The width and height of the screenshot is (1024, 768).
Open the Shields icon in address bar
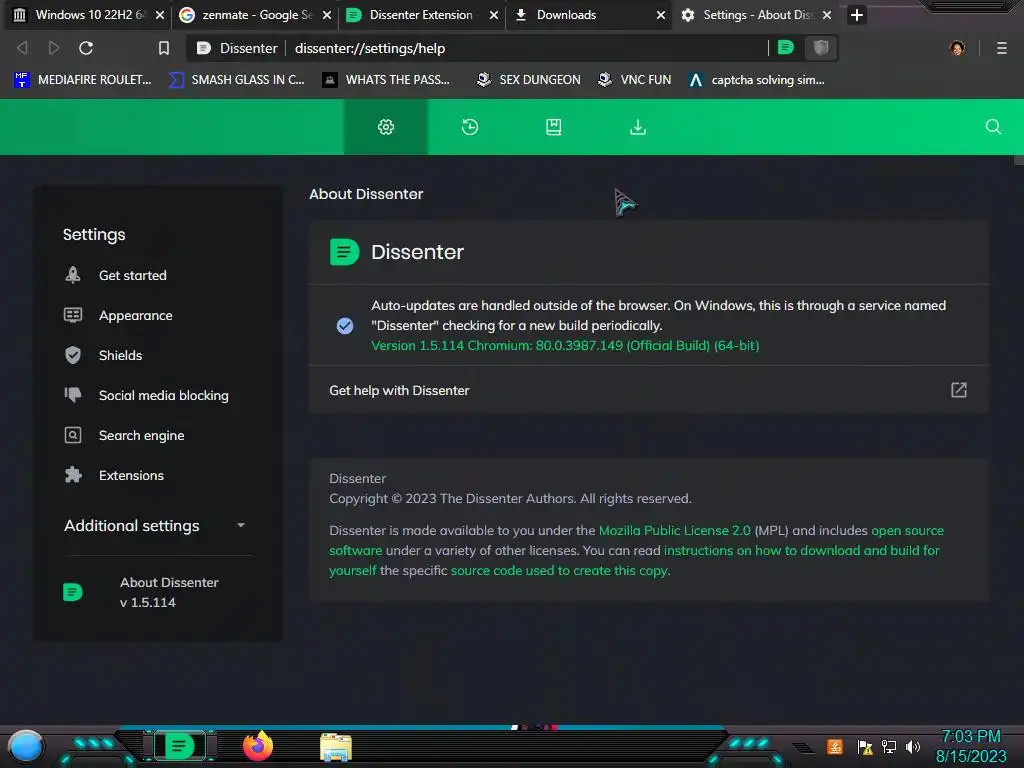coord(821,48)
